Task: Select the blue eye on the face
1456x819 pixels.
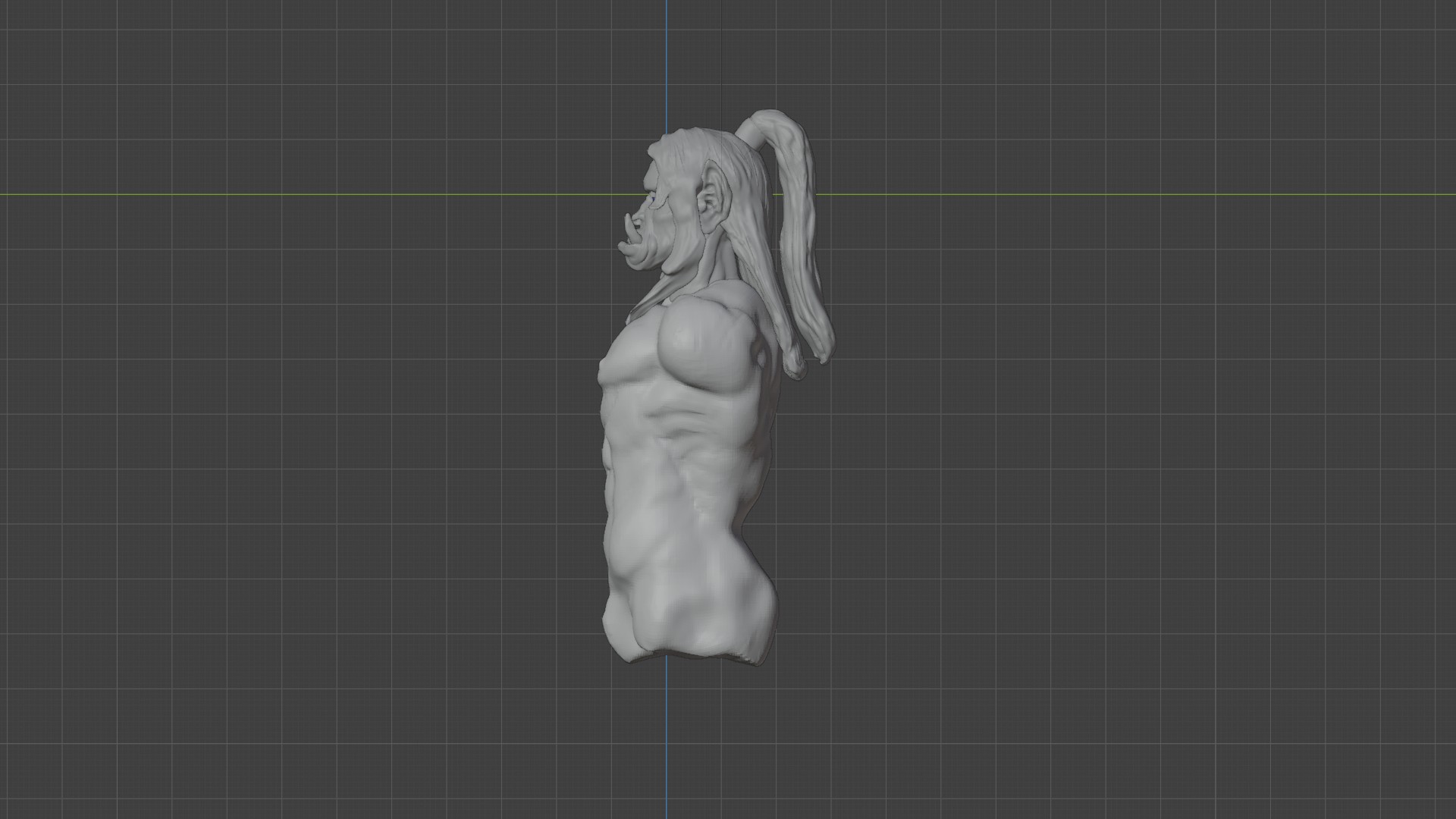Action: coord(652,199)
